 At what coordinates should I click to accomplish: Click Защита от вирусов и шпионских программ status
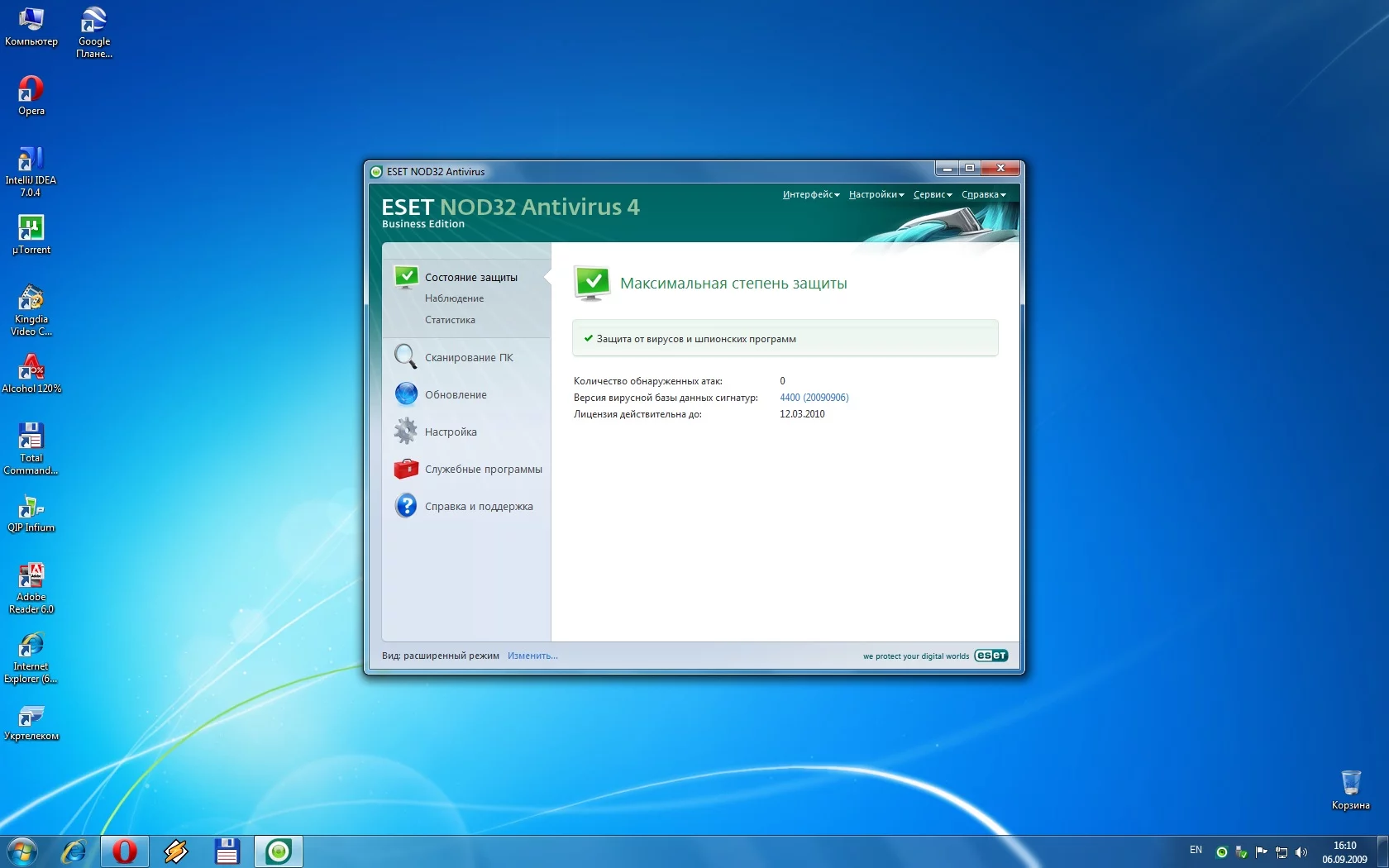(x=785, y=338)
